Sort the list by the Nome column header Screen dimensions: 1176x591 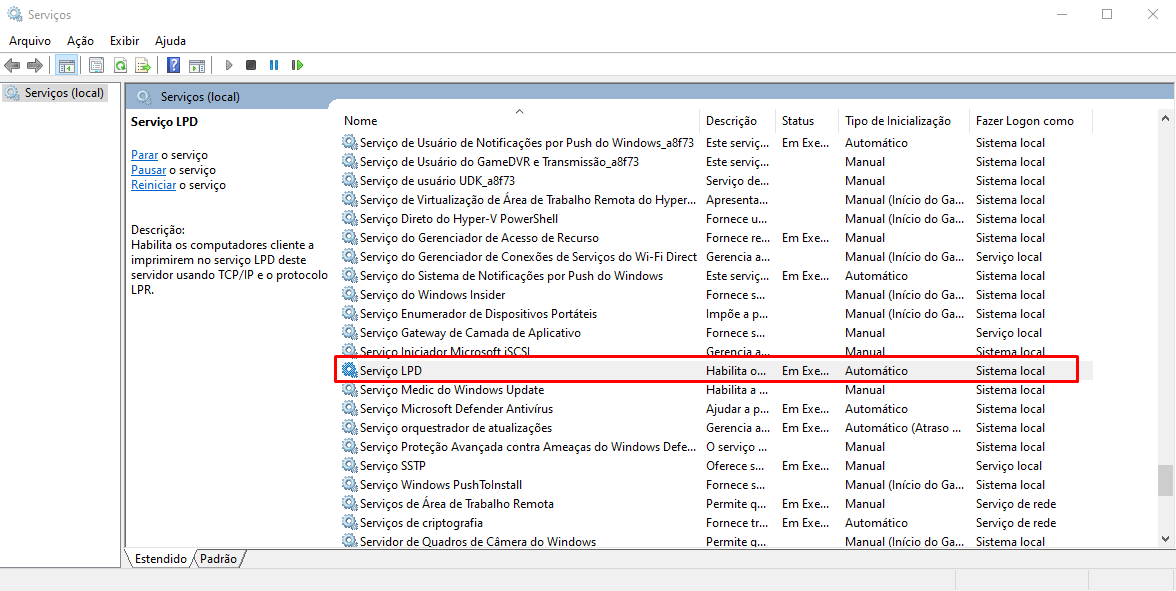pos(361,121)
